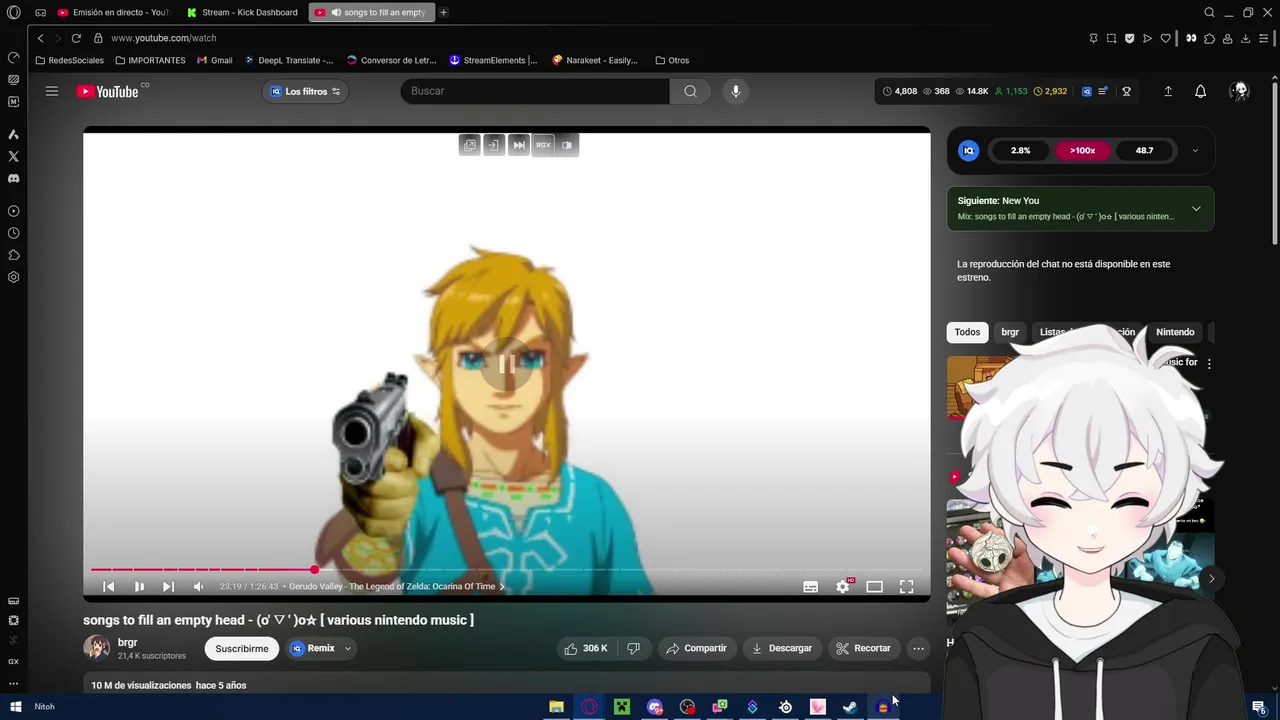This screenshot has height=720, width=1280.
Task: Skip to next video
Action: tap(168, 587)
